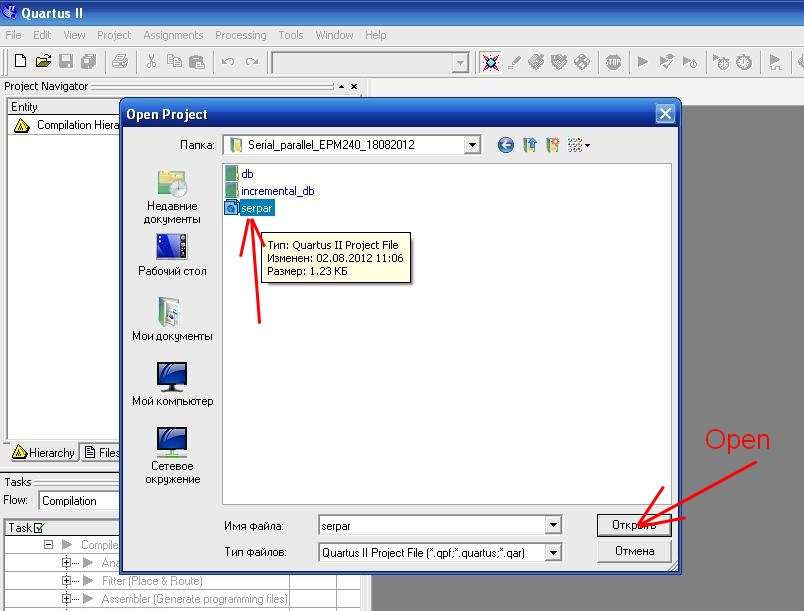The width and height of the screenshot is (804, 611).
Task: Click the Task column header in Tasks panel
Action: tap(62, 528)
